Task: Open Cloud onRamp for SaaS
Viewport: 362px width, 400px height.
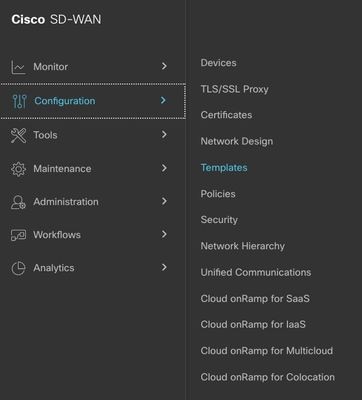Action: 255,298
